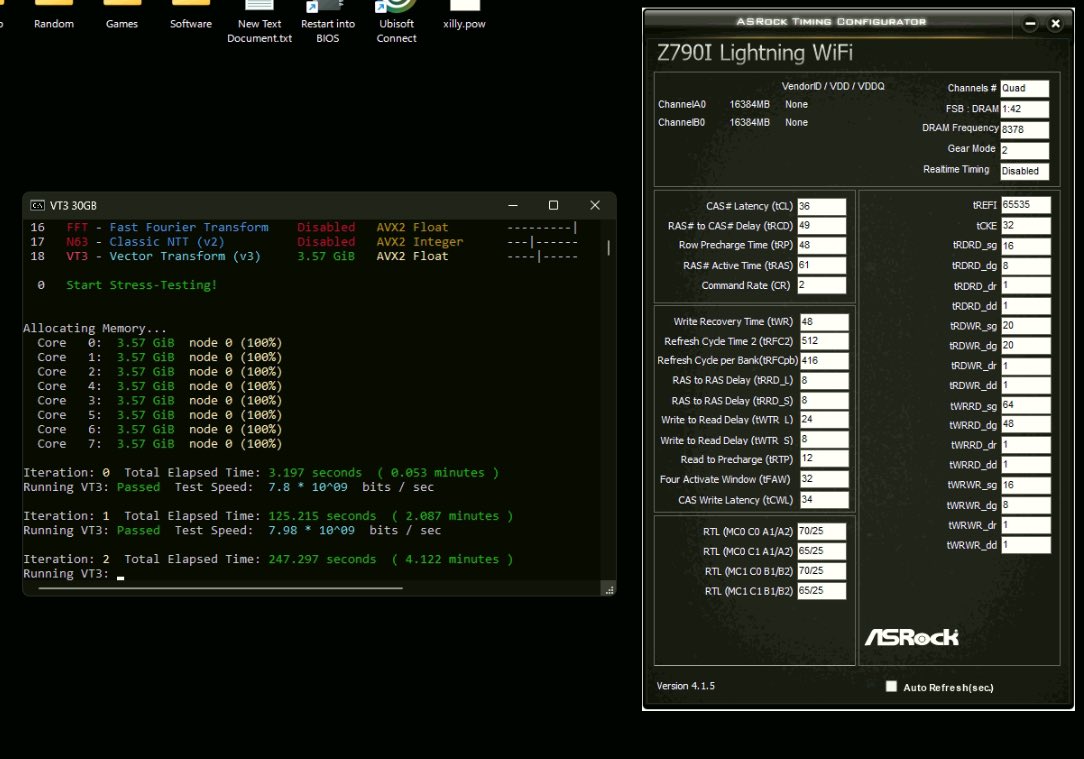The image size is (1084, 759).
Task: Click the horizontal scrollbar in VT3 console
Action: (x=221, y=588)
